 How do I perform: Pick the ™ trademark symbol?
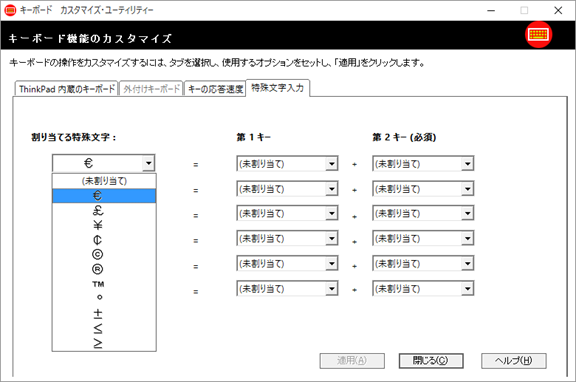pos(104,284)
